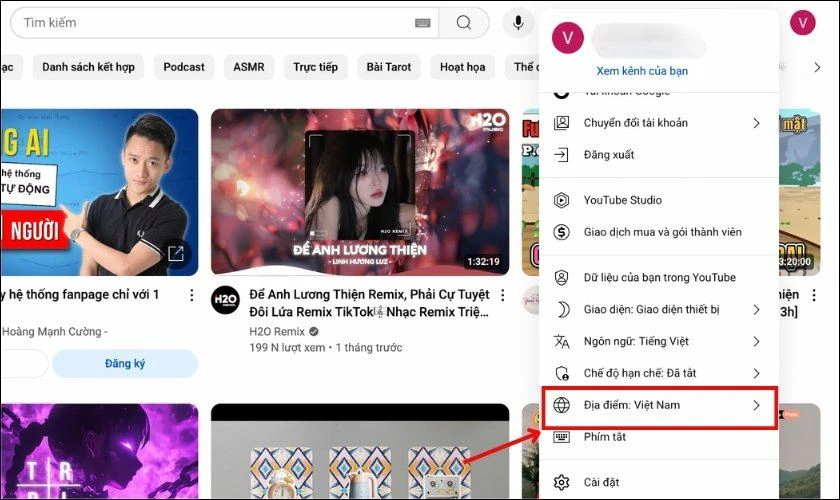840x500 pixels.
Task: Select Đăng xuất menu item
Action: 658,155
